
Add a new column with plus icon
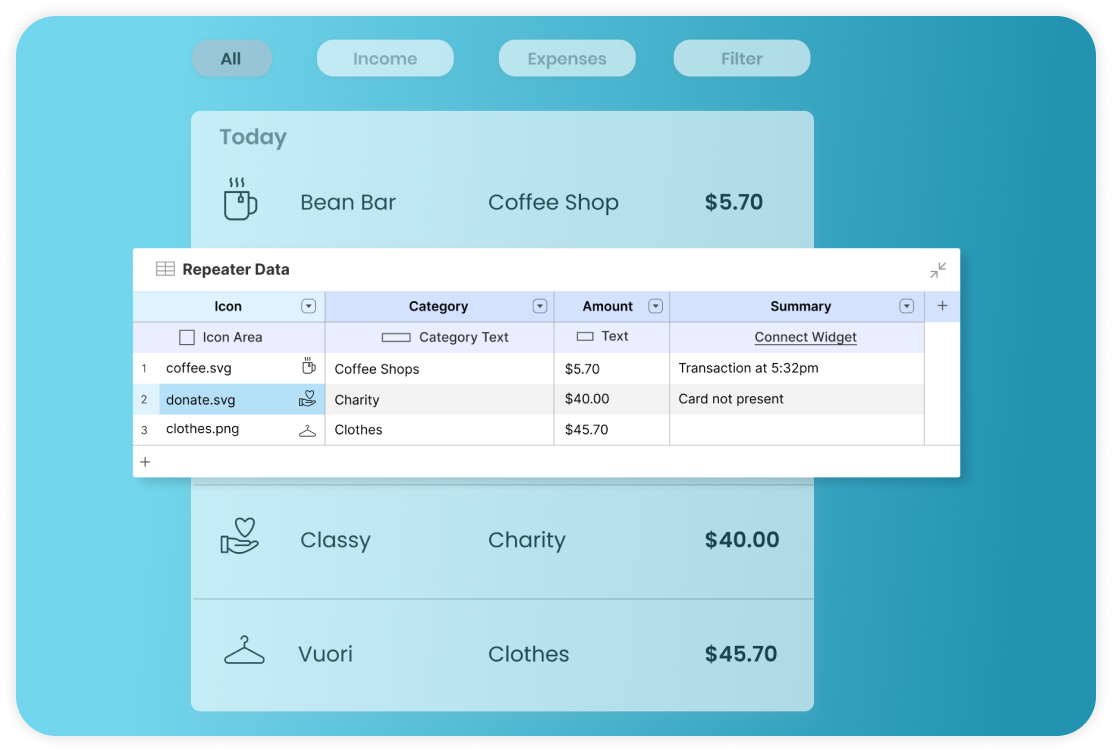pos(942,306)
